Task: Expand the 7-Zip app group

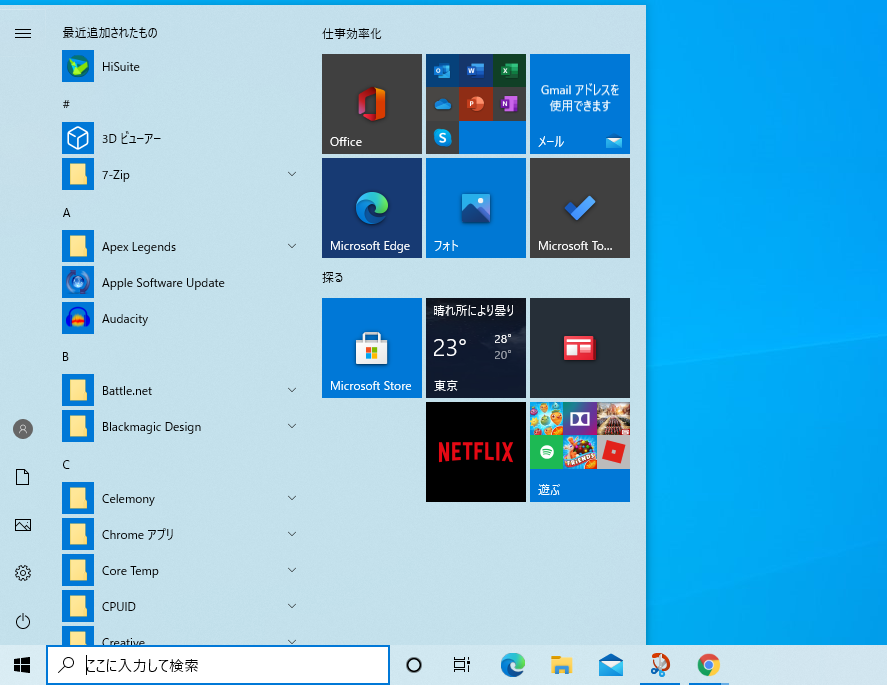Action: pyautogui.click(x=291, y=174)
